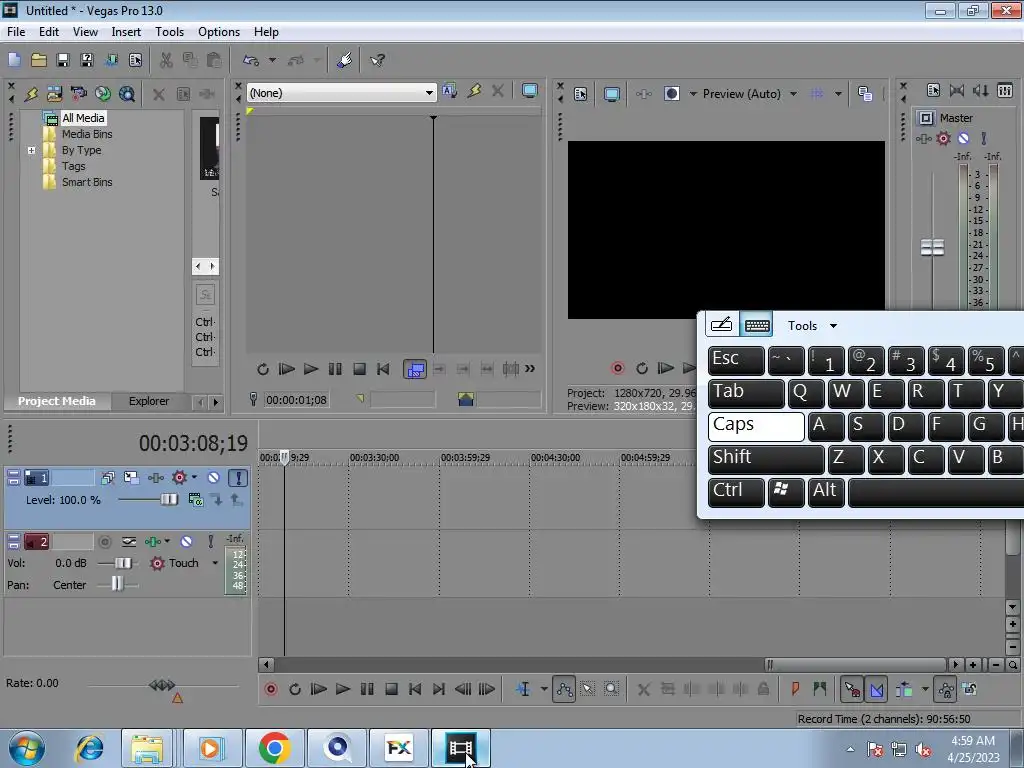
Task: Open the preview Overlays grid dropdown arrow
Action: pos(838,94)
